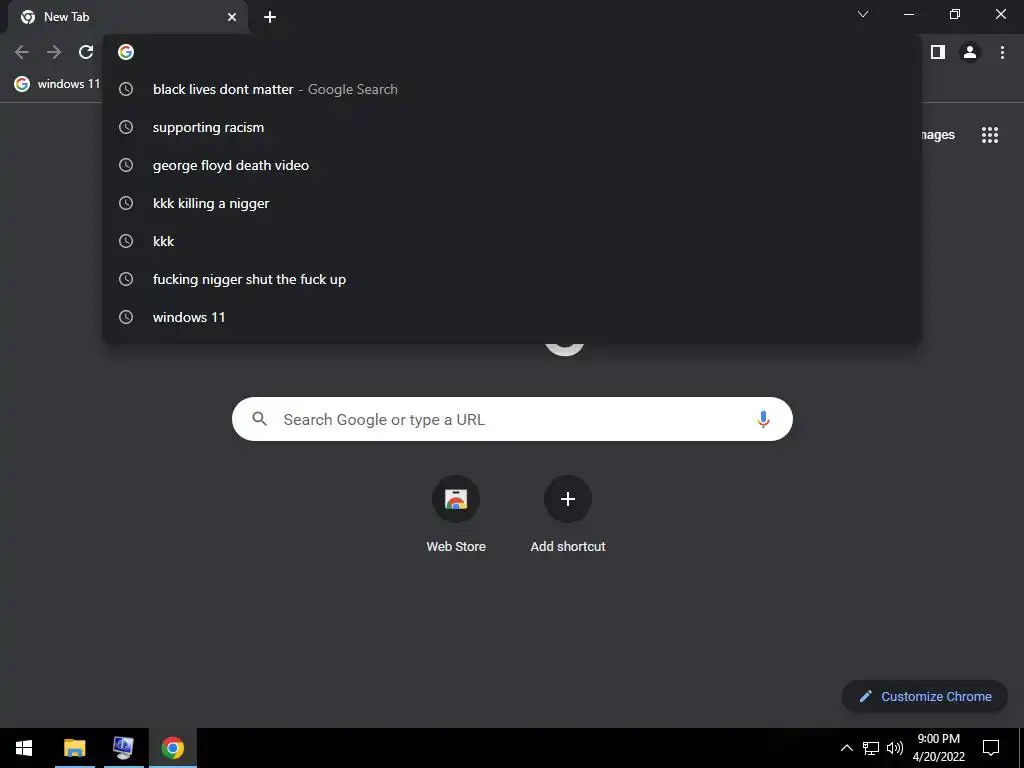Minimize the Chrome window
1024x768 pixels.
tap(909, 14)
